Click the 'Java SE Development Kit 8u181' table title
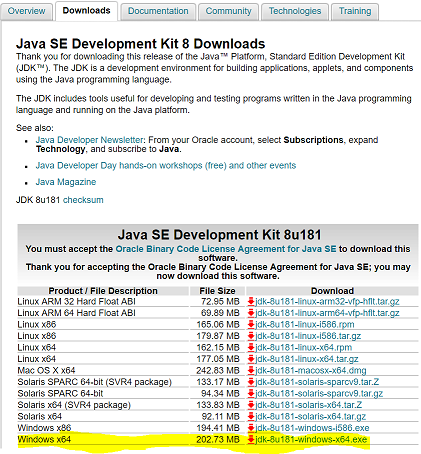This screenshot has width=421, height=454. tap(219, 235)
